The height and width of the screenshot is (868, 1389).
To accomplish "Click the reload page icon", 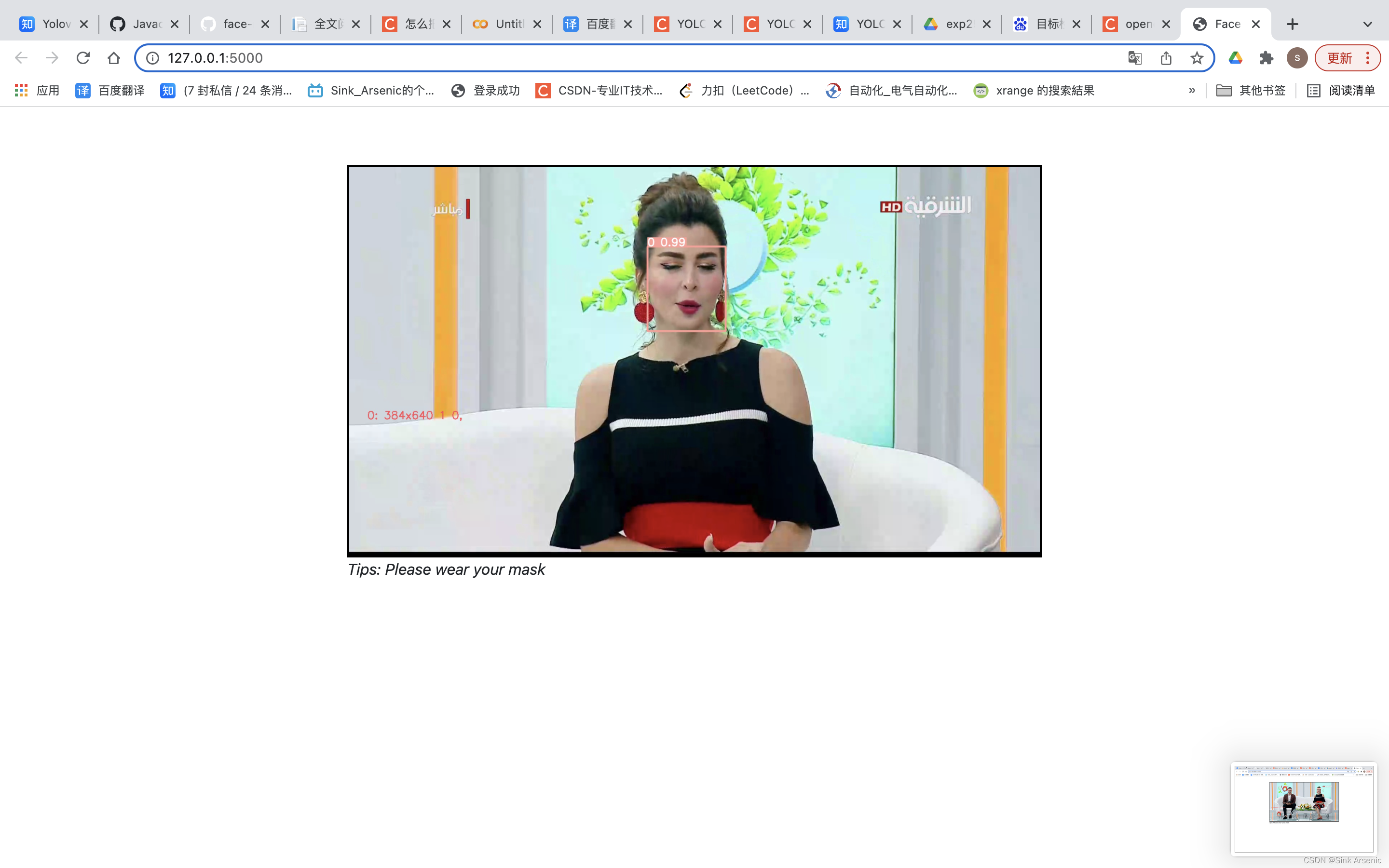I will (83, 58).
